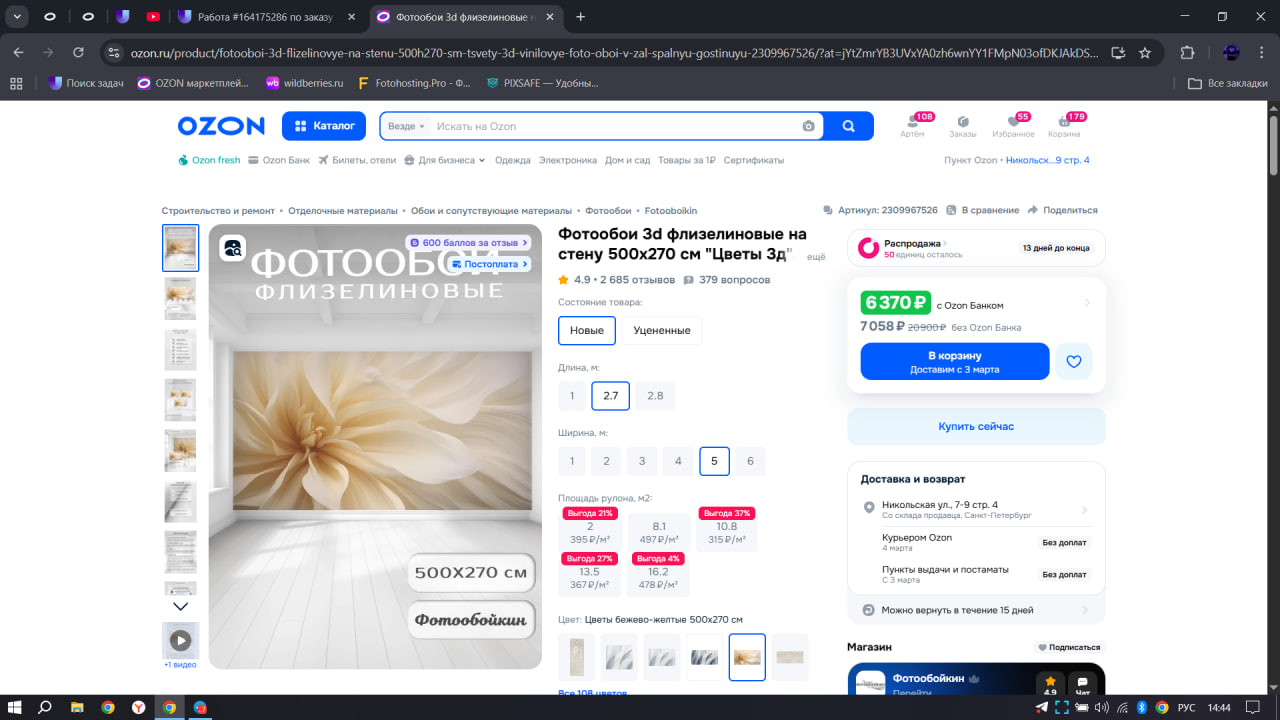
Task: Select the selected beige-yellow flower color swatch
Action: pyautogui.click(x=747, y=657)
